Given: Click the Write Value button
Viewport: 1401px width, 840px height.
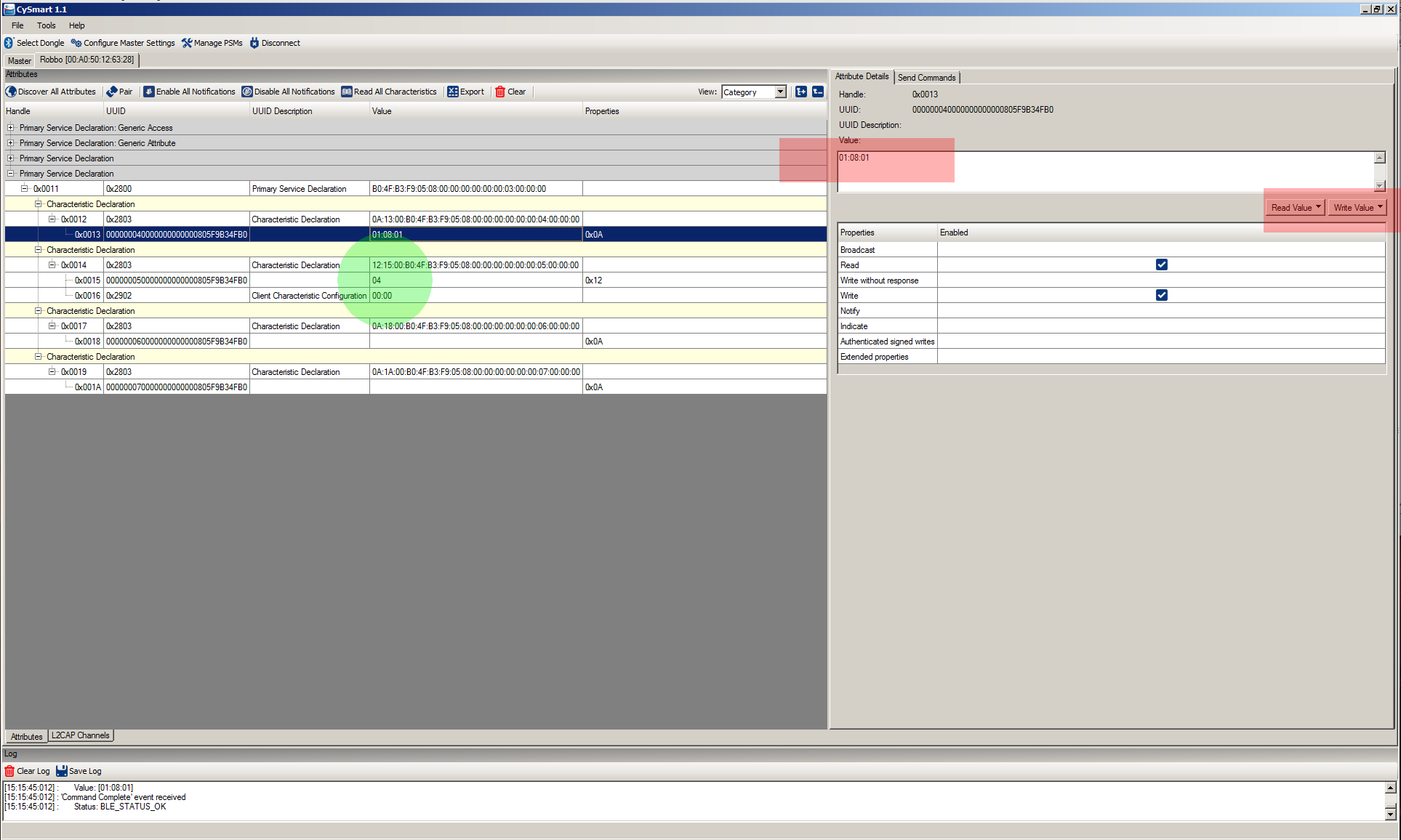Looking at the screenshot, I should (x=1353, y=208).
